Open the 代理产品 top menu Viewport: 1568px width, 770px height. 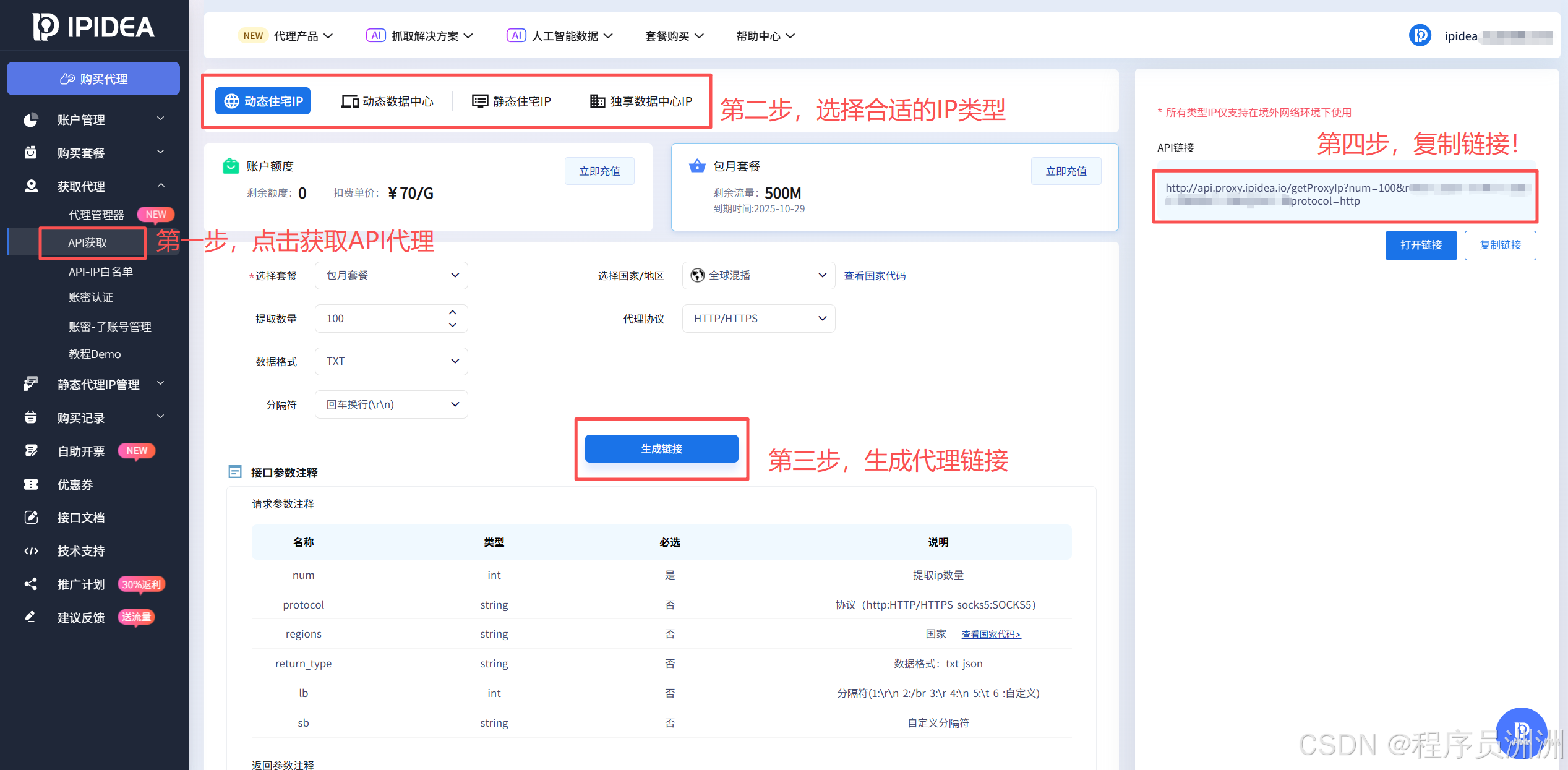pos(296,36)
